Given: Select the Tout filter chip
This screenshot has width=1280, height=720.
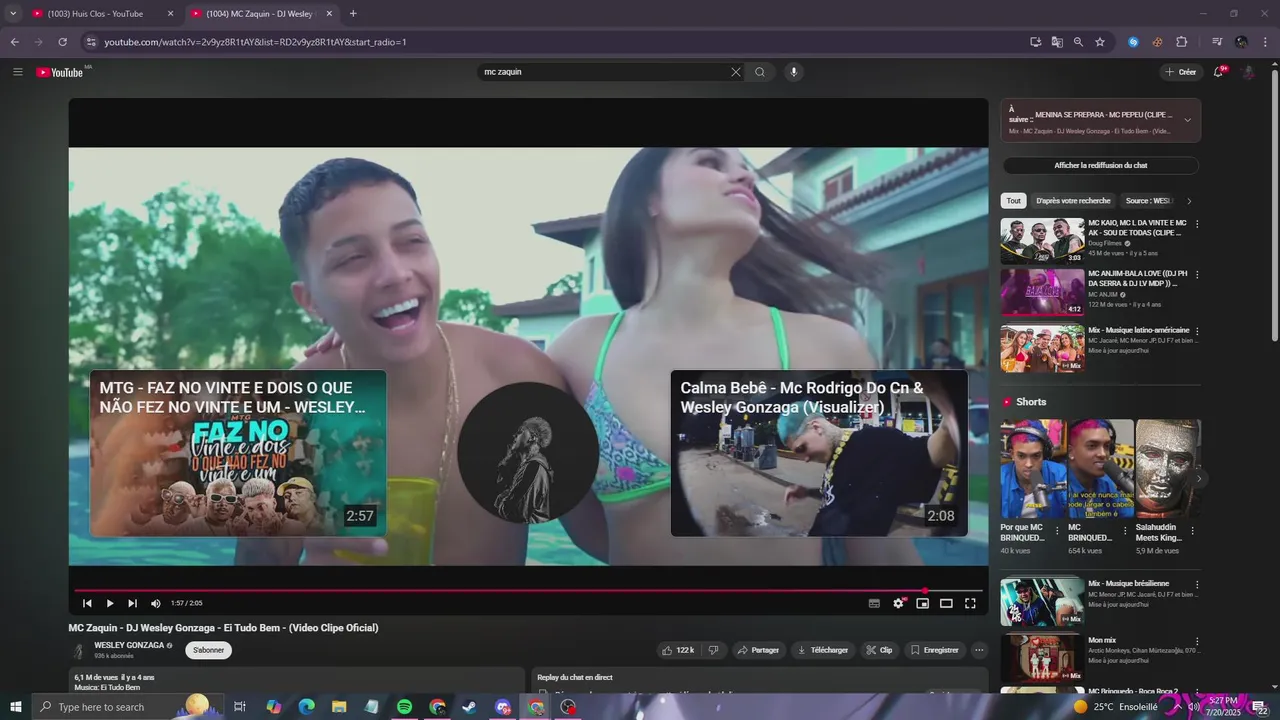Looking at the screenshot, I should pos(1013,201).
